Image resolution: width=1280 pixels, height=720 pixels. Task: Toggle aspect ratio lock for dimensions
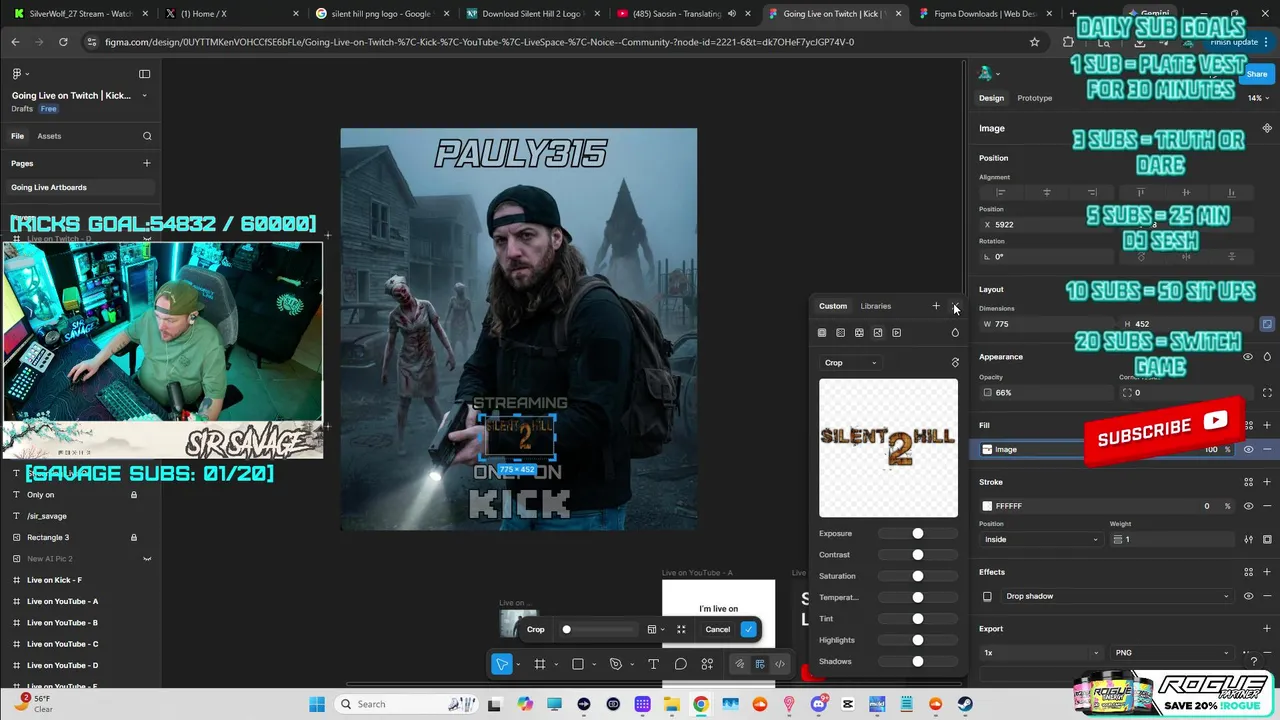(x=1267, y=324)
